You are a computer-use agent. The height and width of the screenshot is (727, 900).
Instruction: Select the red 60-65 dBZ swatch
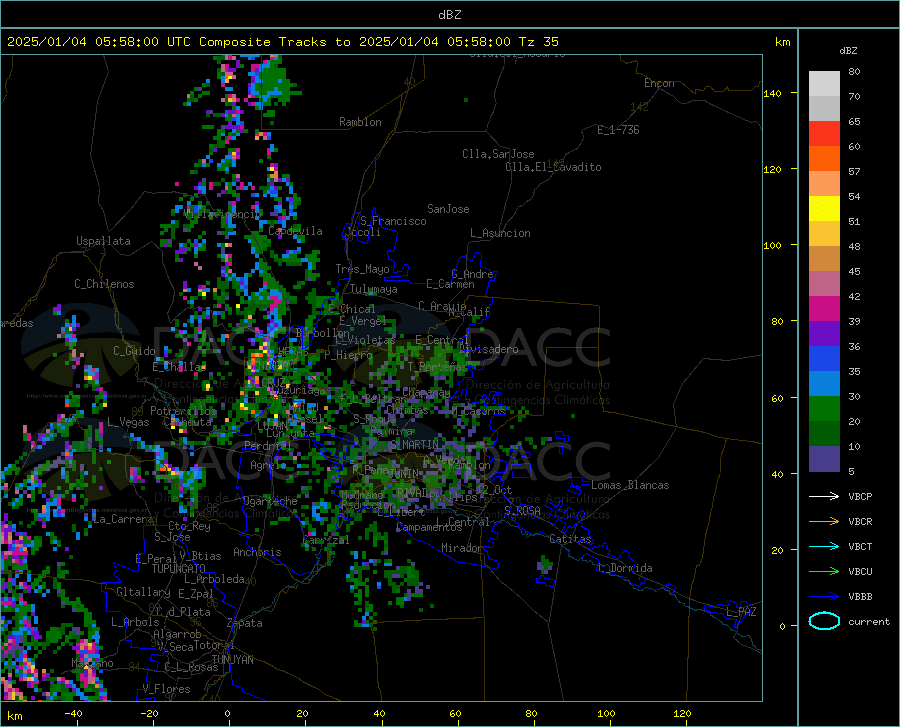click(824, 134)
